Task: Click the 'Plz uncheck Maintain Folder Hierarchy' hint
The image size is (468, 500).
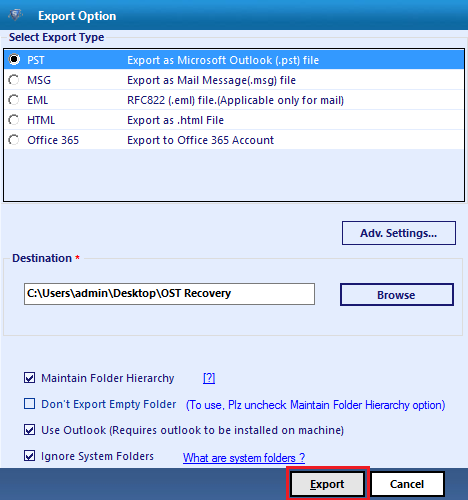Action: coord(315,405)
